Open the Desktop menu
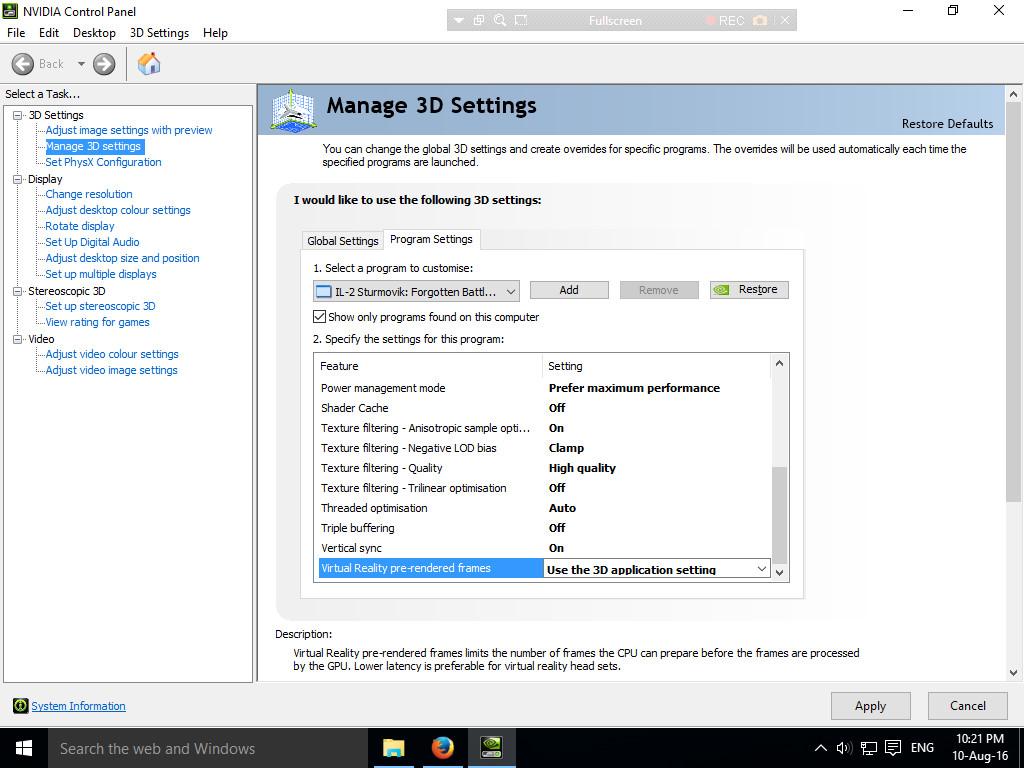The image size is (1024, 768). 94,33
